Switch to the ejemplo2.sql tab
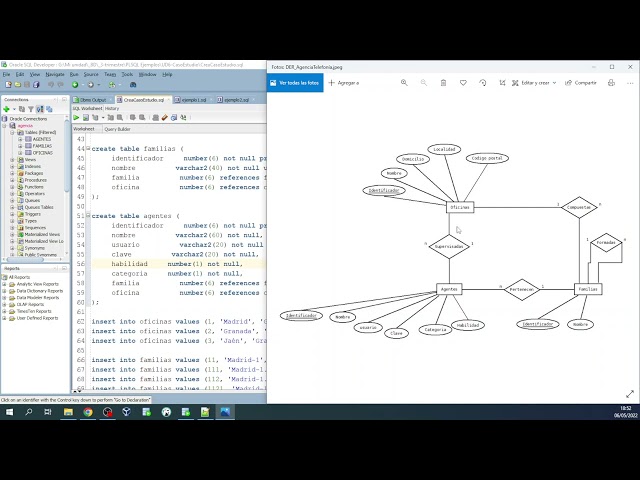 (x=235, y=100)
